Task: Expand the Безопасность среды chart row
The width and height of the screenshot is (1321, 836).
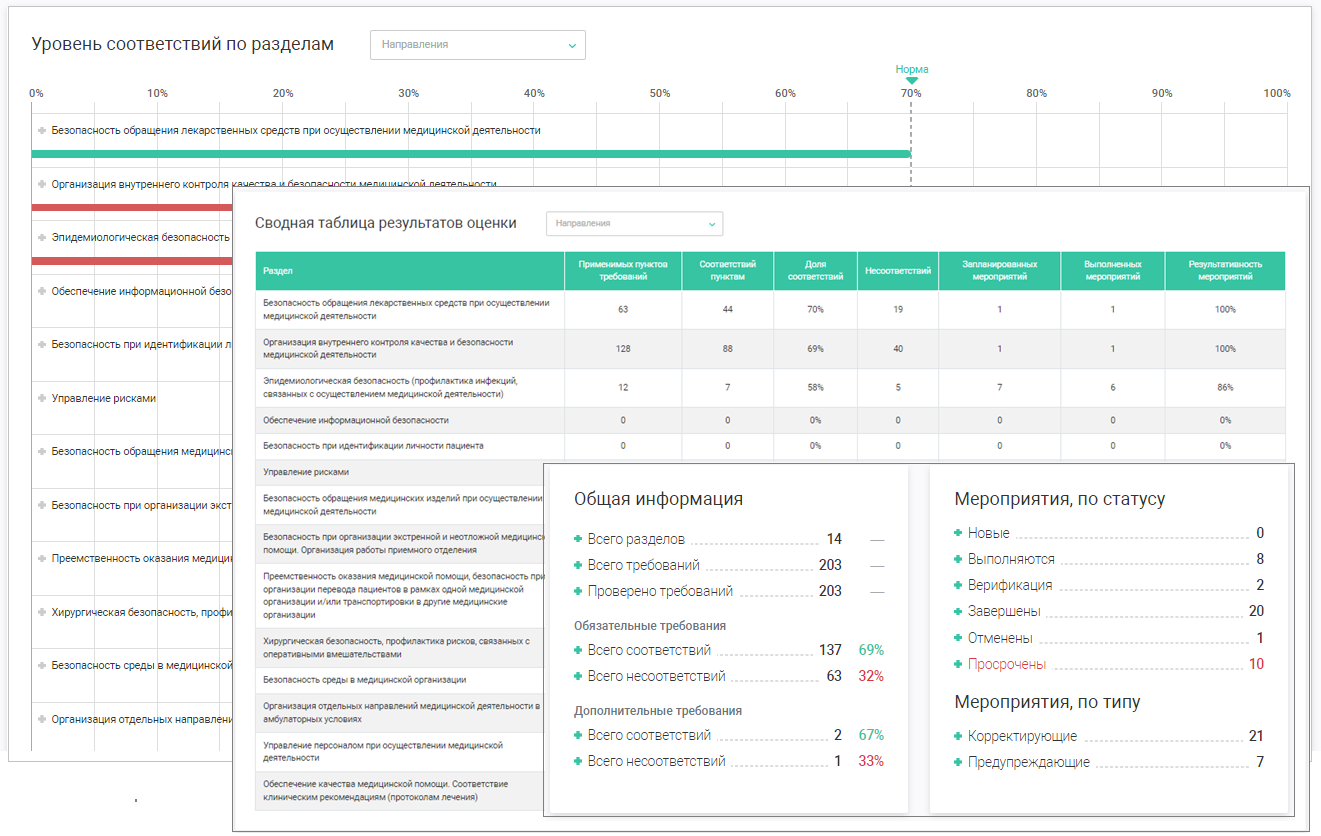Action: coord(42,665)
